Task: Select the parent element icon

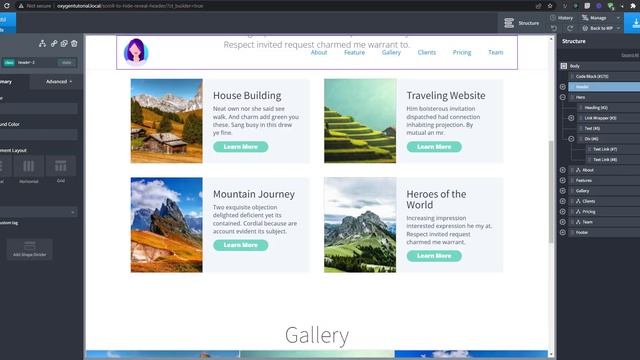Action: click(42, 43)
